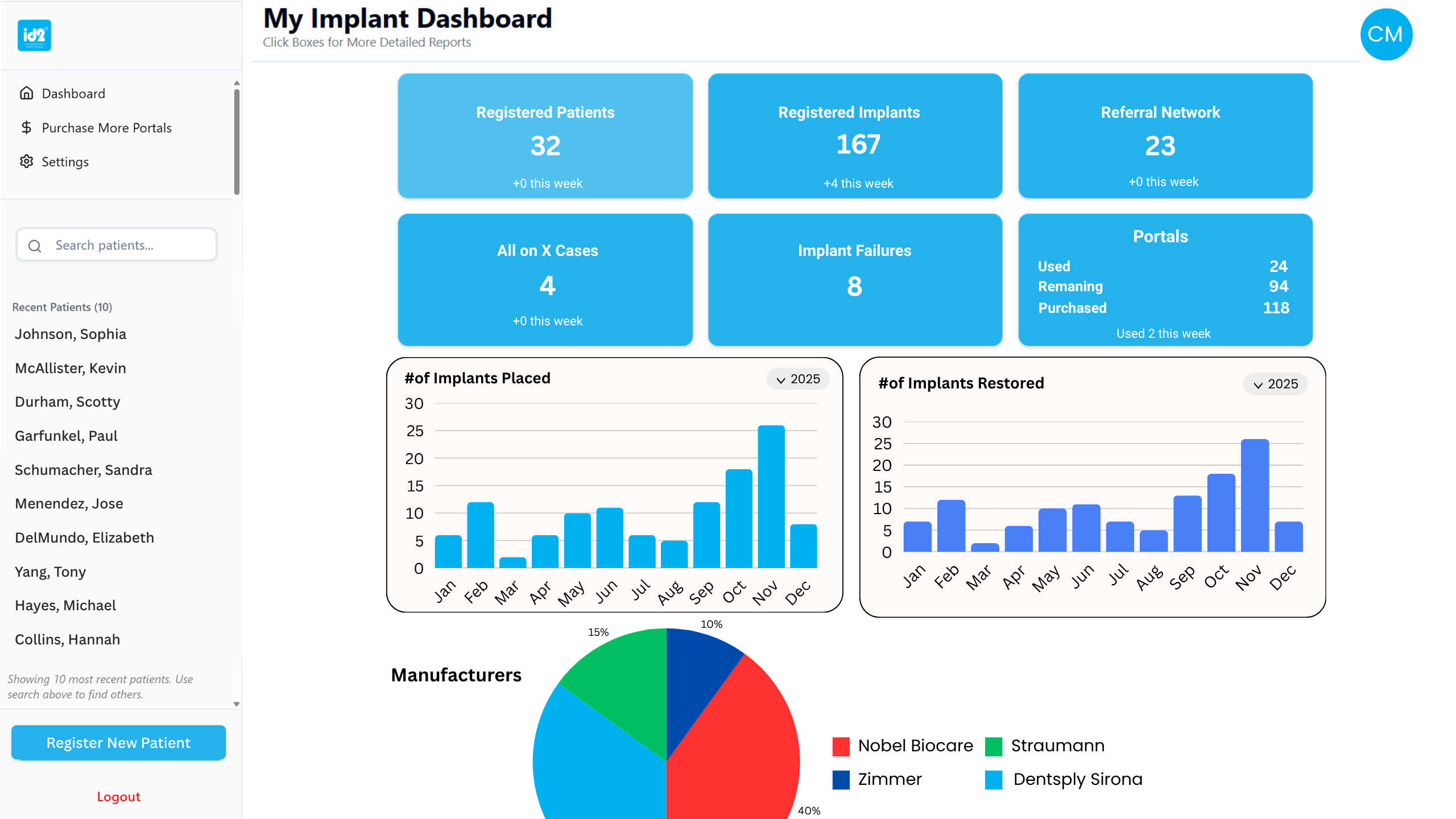Open the CM profile avatar
The image size is (1456, 819).
tap(1386, 34)
